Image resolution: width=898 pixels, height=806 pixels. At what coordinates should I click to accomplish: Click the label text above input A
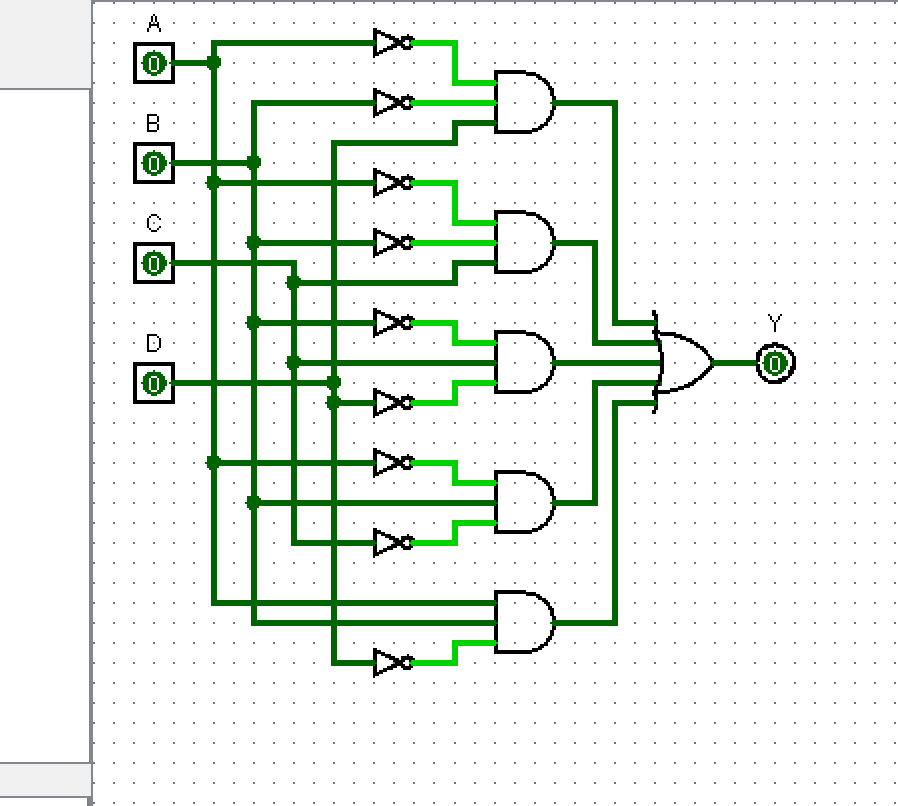(x=154, y=24)
